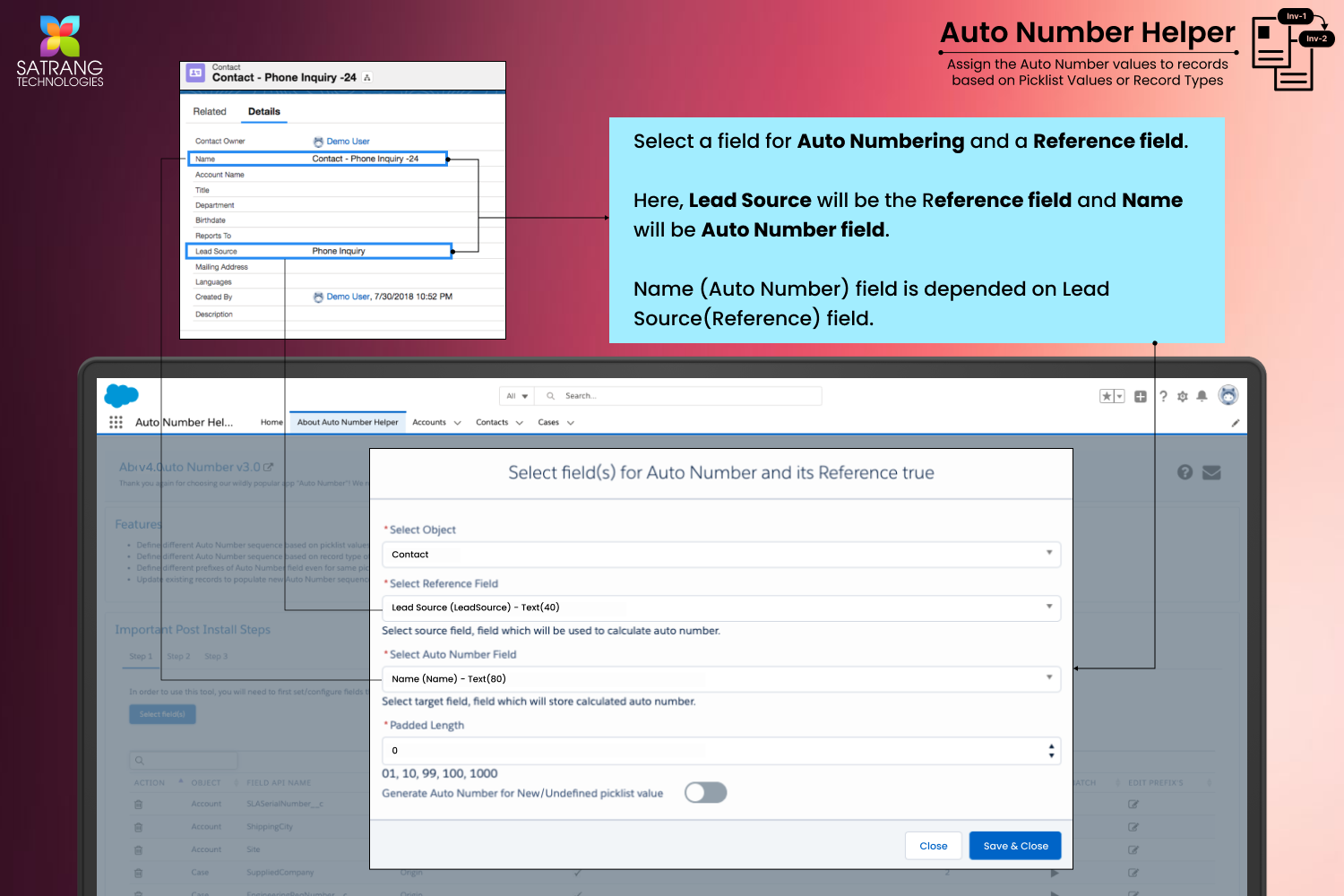Select the Step 1 tab
The height and width of the screenshot is (896, 1344).
pyautogui.click(x=141, y=657)
